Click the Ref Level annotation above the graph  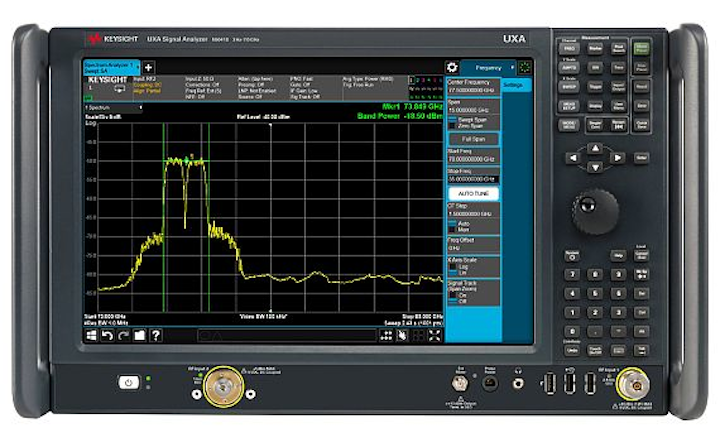[x=263, y=117]
